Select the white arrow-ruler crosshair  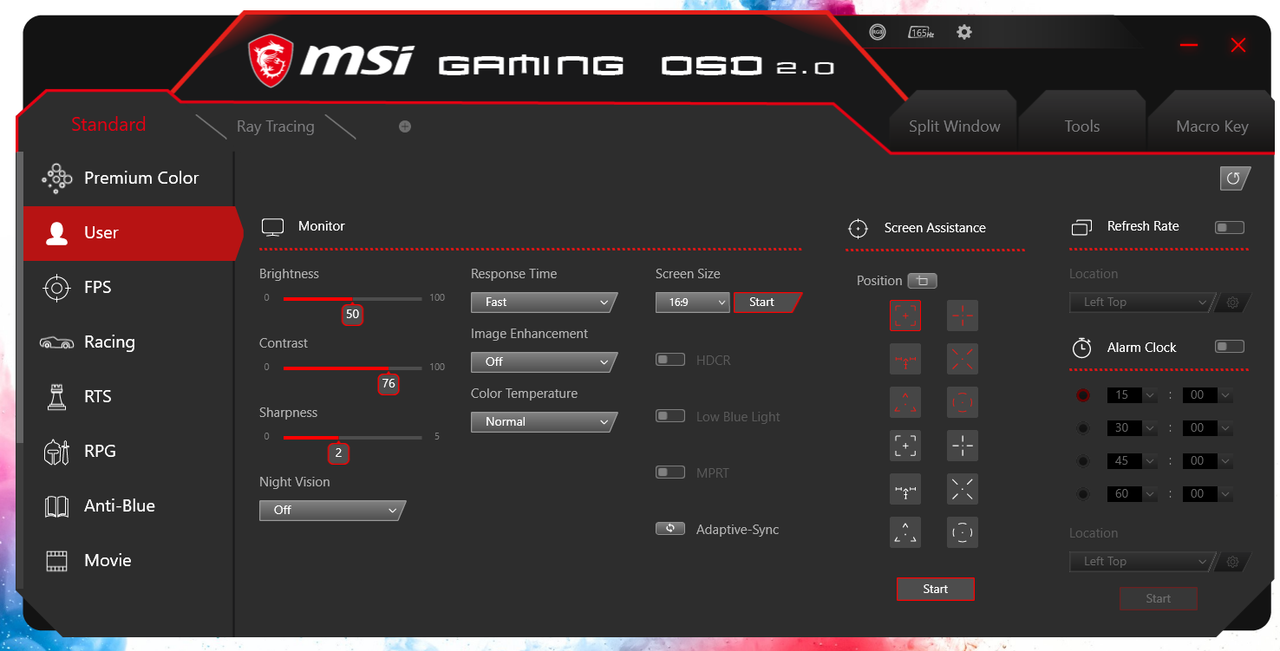click(905, 489)
